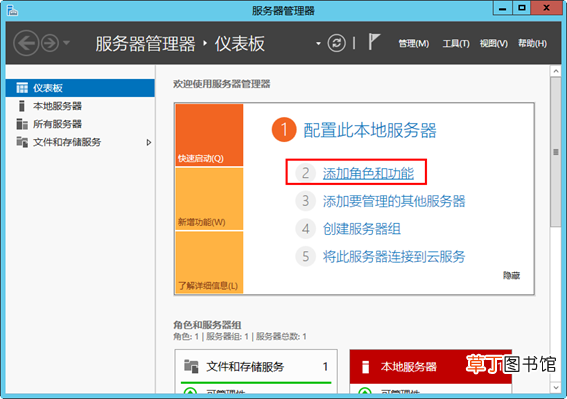Open the 帮助(H) menu
This screenshot has width=567, height=399.
coord(532,44)
